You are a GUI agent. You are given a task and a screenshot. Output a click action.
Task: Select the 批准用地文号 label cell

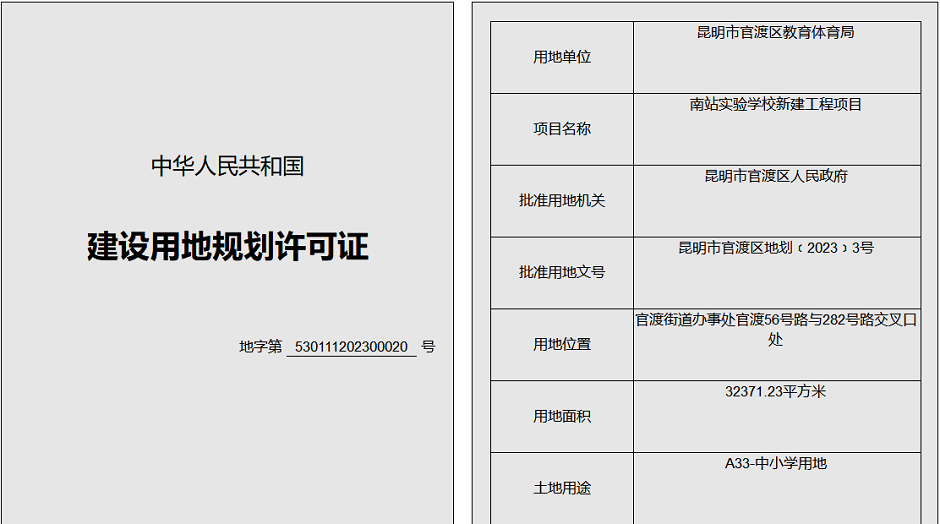pyautogui.click(x=561, y=272)
